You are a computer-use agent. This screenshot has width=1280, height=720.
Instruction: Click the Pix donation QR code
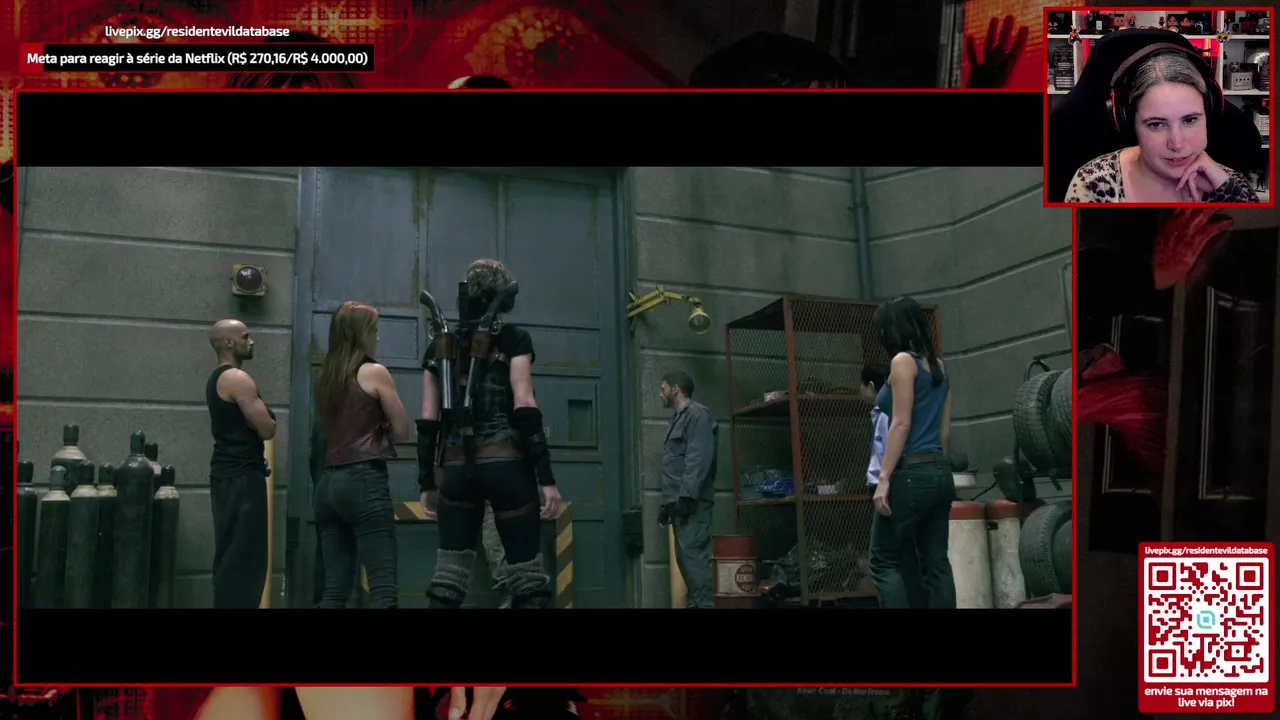tap(1205, 619)
